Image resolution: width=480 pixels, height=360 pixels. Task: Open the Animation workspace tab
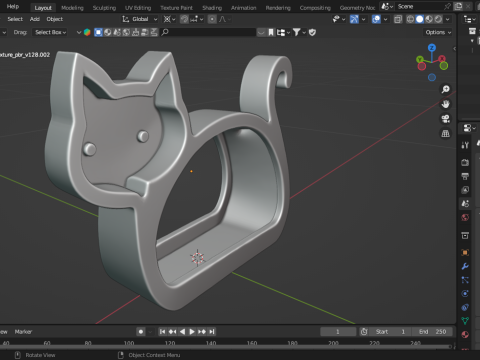[244, 8]
